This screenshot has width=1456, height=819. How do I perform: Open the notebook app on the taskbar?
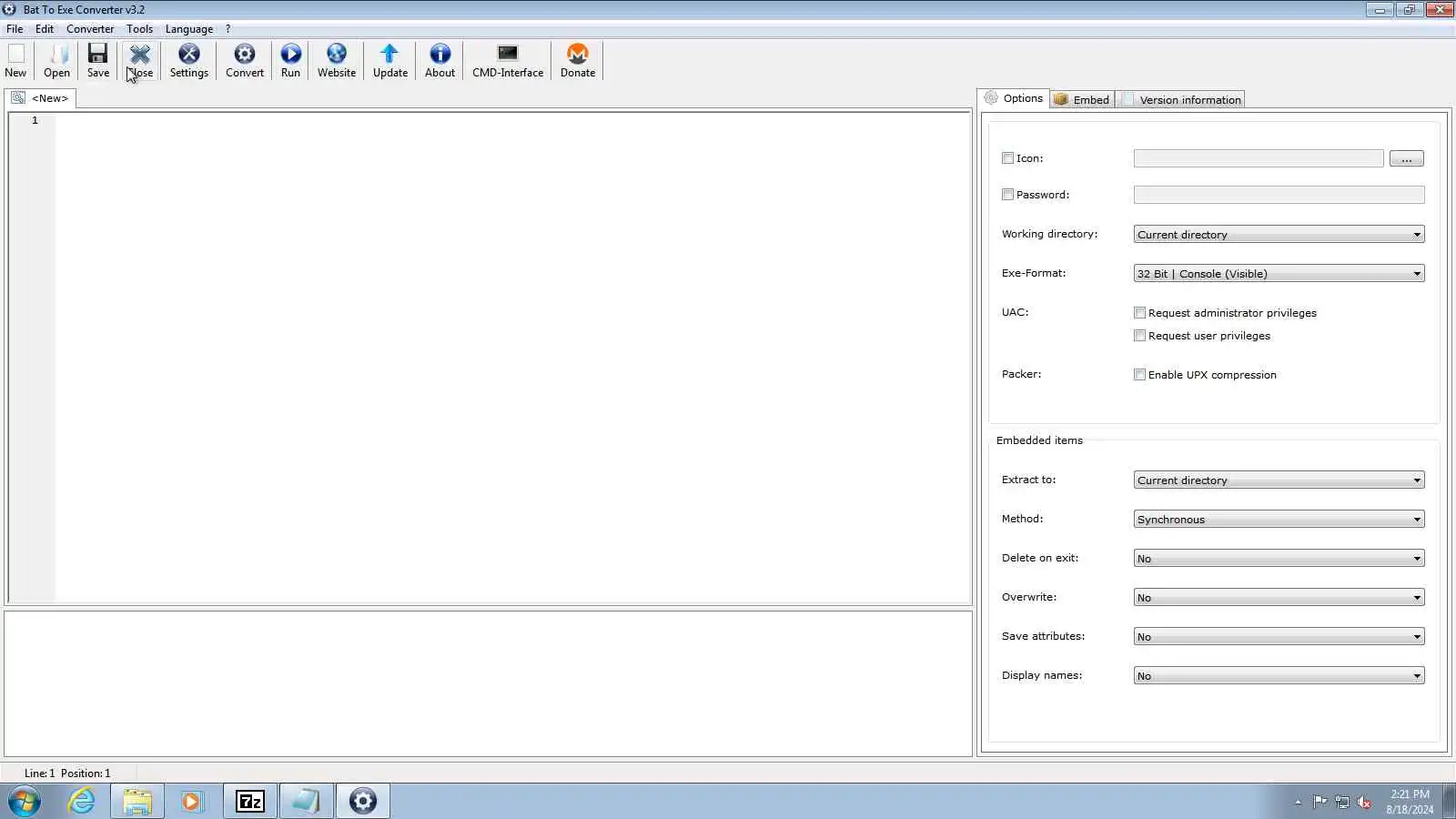pyautogui.click(x=306, y=802)
